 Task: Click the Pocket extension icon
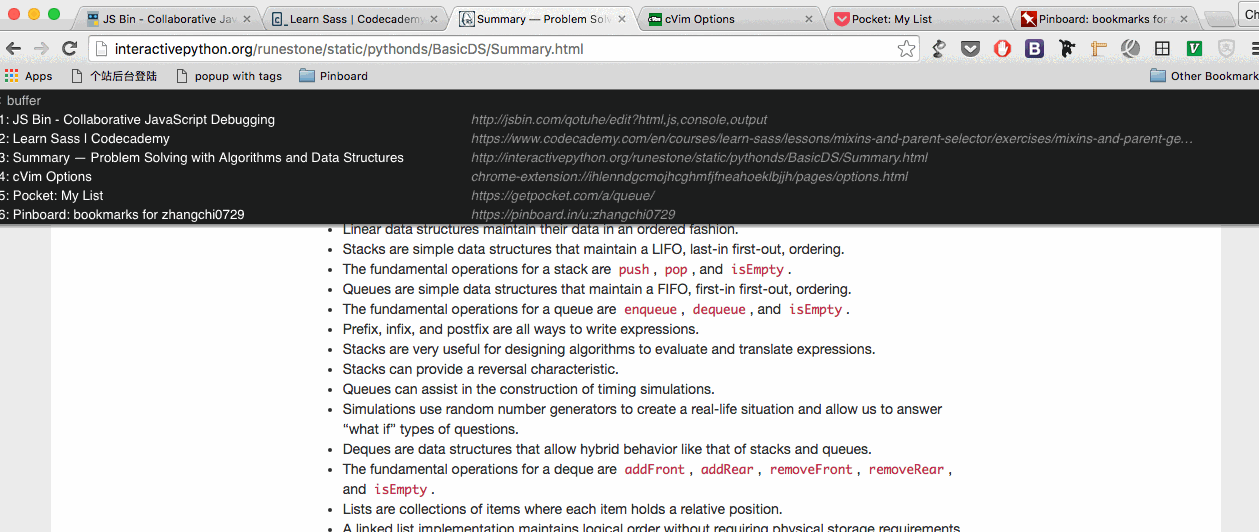970,49
